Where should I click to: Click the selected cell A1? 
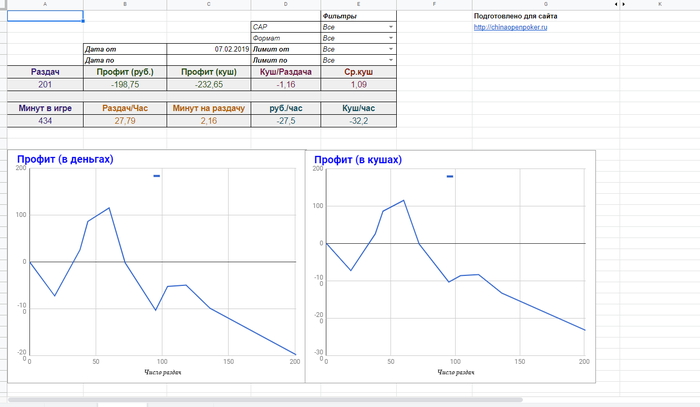45,16
